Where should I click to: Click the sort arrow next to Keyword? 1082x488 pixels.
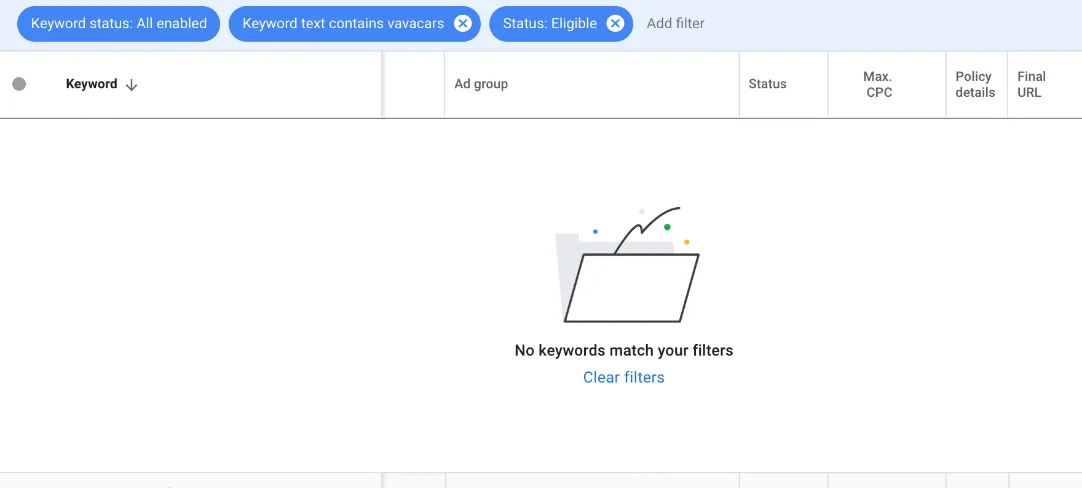click(x=132, y=85)
